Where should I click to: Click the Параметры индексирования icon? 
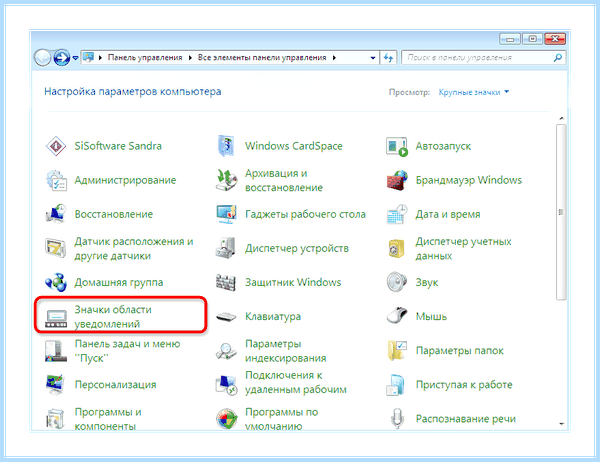tap(226, 351)
